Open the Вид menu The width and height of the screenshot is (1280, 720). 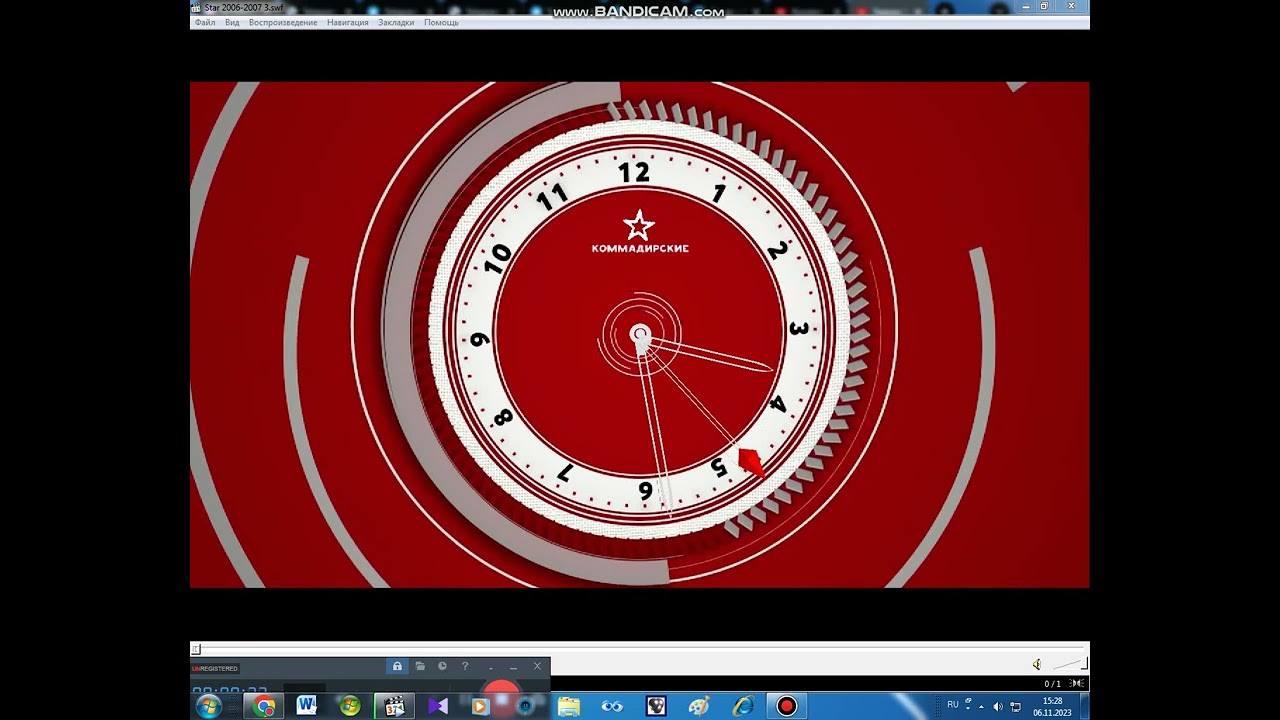232,22
